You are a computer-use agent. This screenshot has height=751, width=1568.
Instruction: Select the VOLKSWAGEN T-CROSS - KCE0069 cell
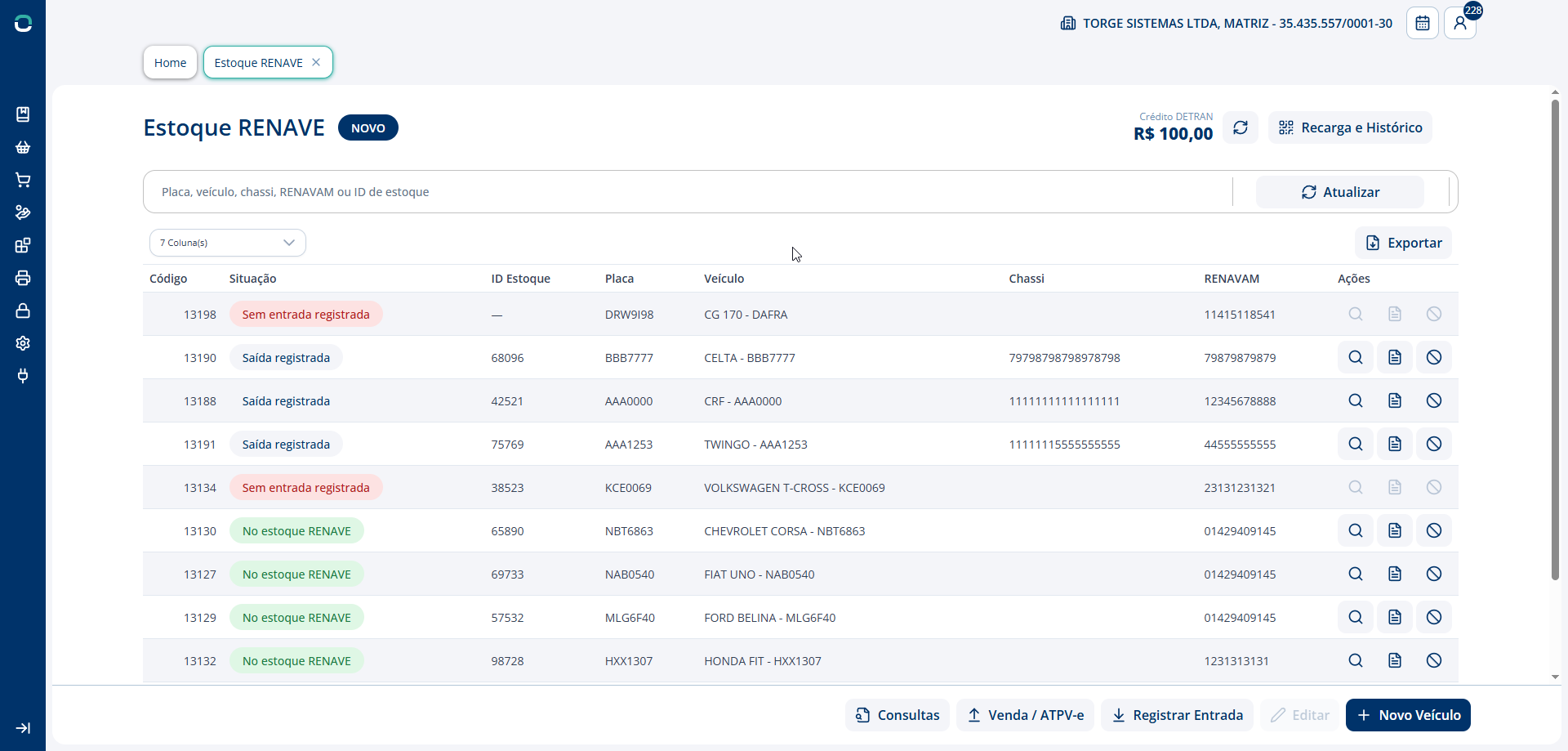point(795,487)
